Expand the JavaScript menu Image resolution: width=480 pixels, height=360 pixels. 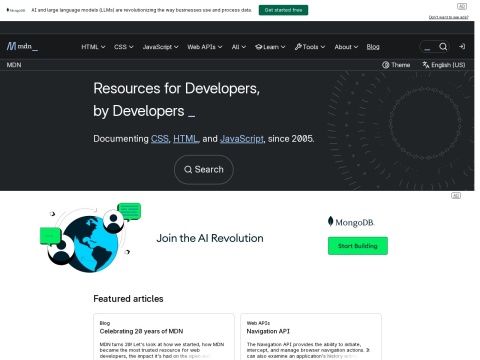[160, 47]
